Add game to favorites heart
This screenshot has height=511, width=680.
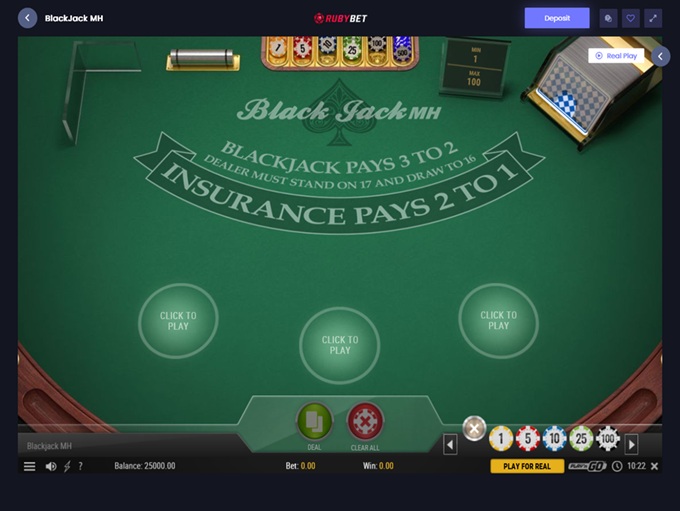click(631, 18)
